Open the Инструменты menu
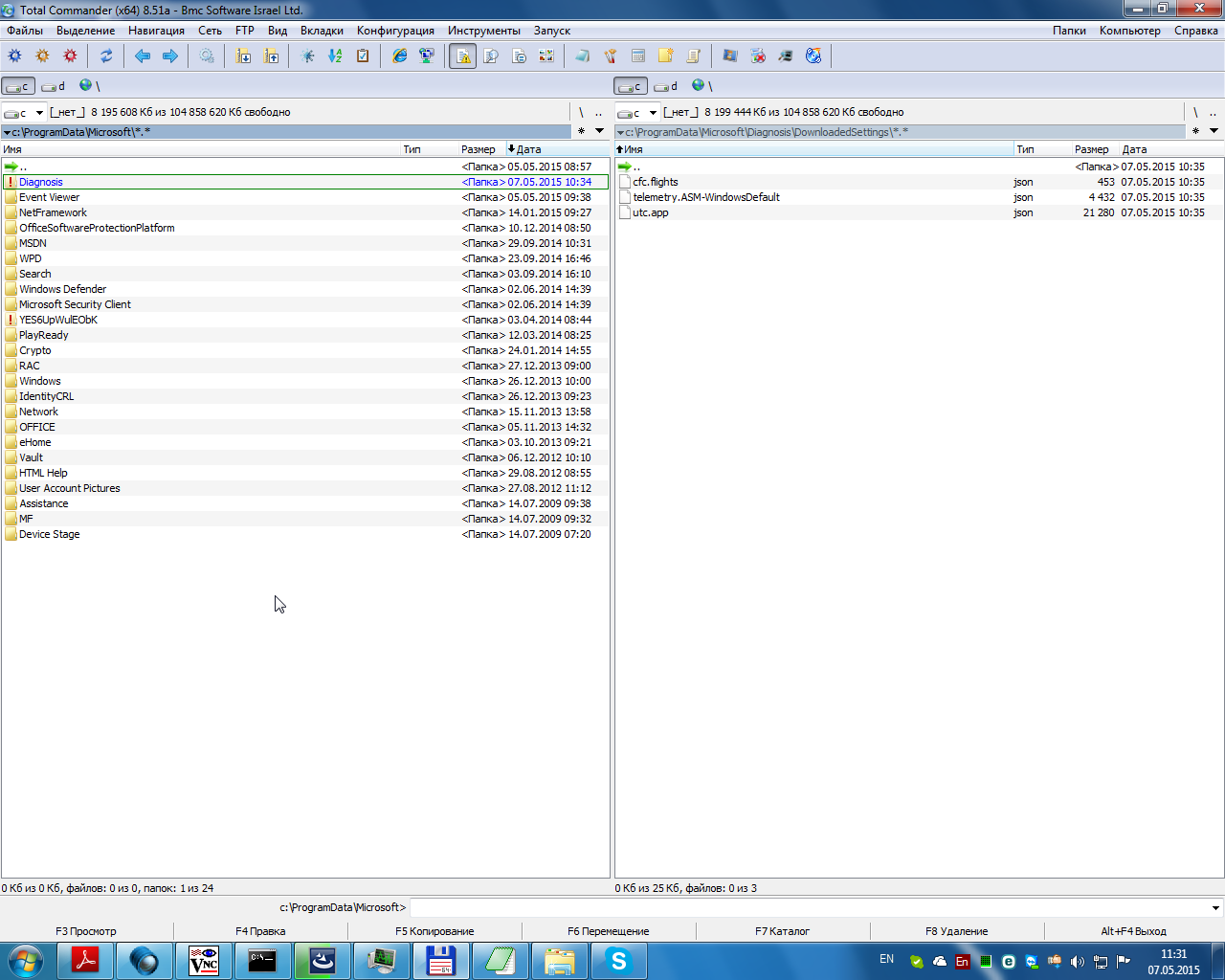Viewport: 1225px width, 980px height. tap(484, 31)
